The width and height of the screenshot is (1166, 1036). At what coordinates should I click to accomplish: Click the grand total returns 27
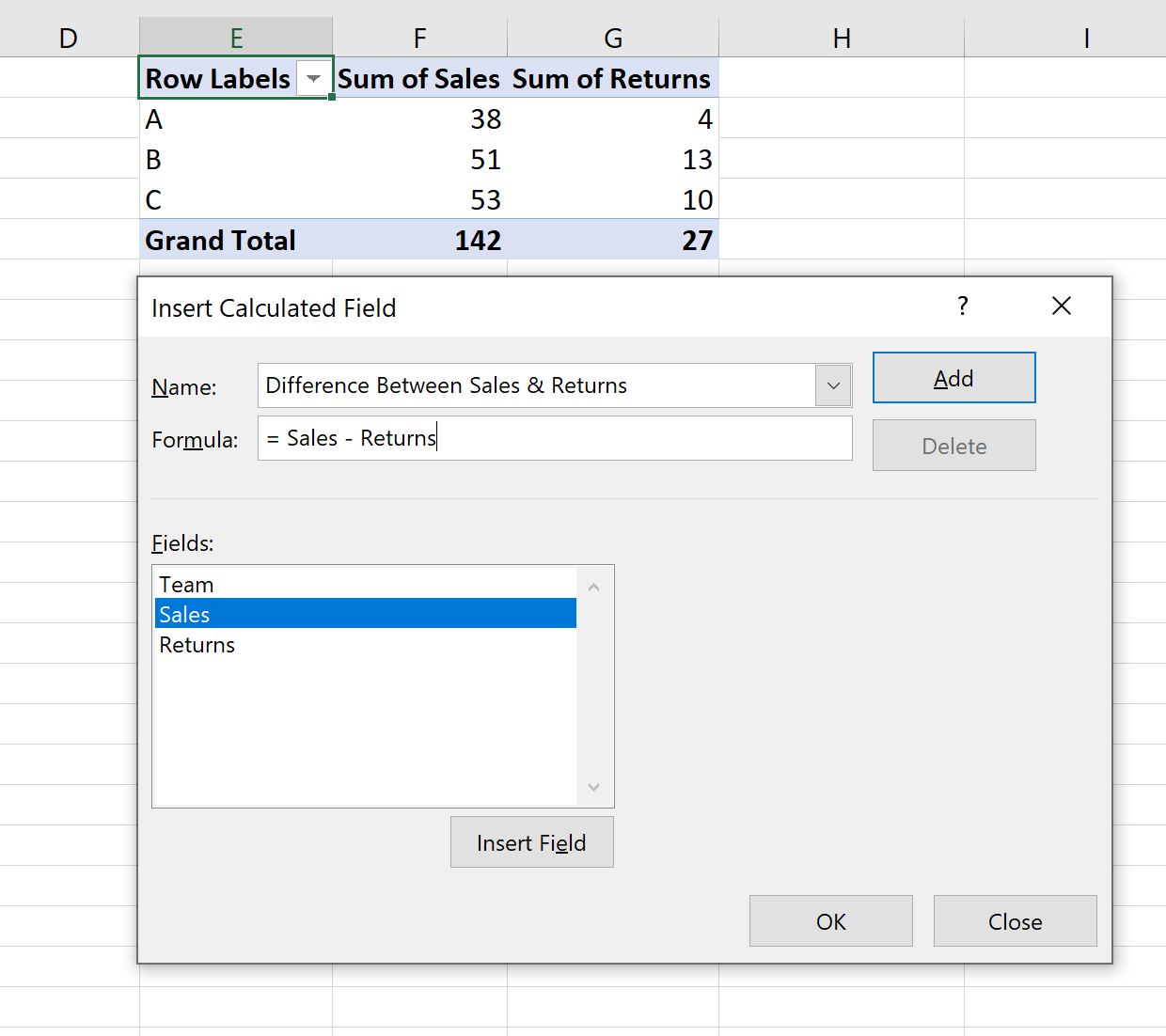[613, 240]
